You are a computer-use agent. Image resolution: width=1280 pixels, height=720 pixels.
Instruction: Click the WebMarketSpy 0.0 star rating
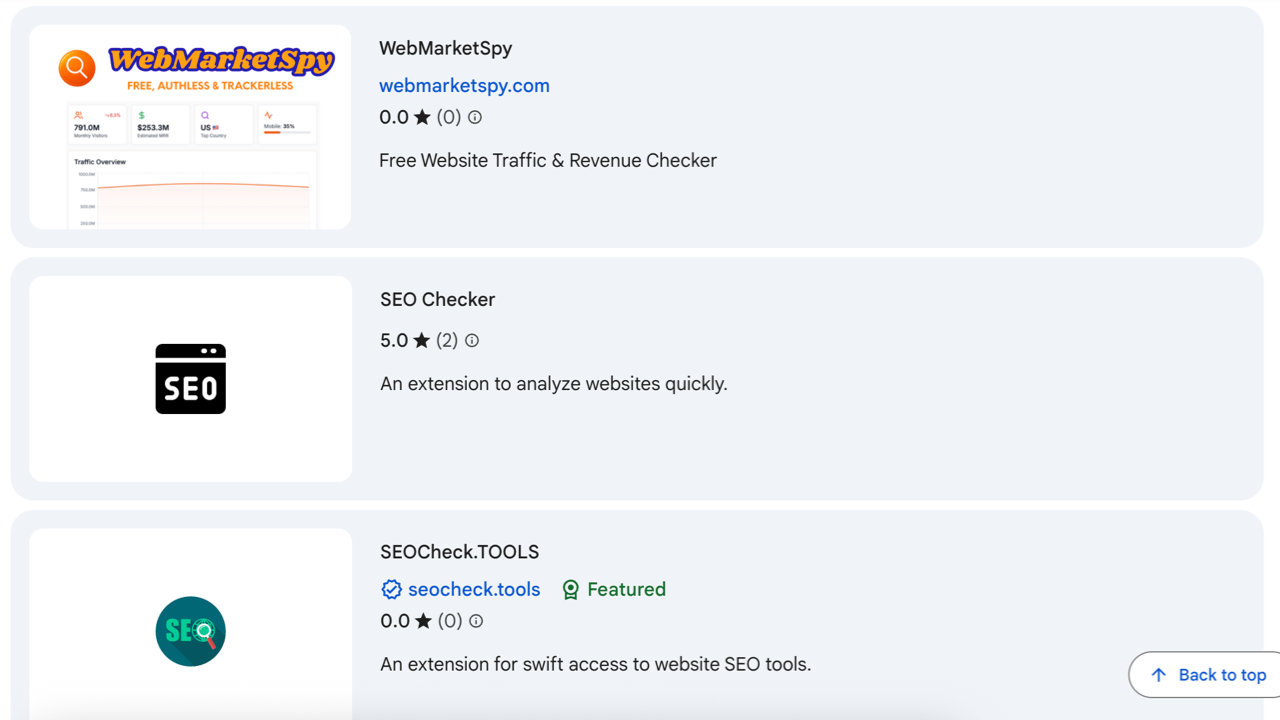(406, 117)
